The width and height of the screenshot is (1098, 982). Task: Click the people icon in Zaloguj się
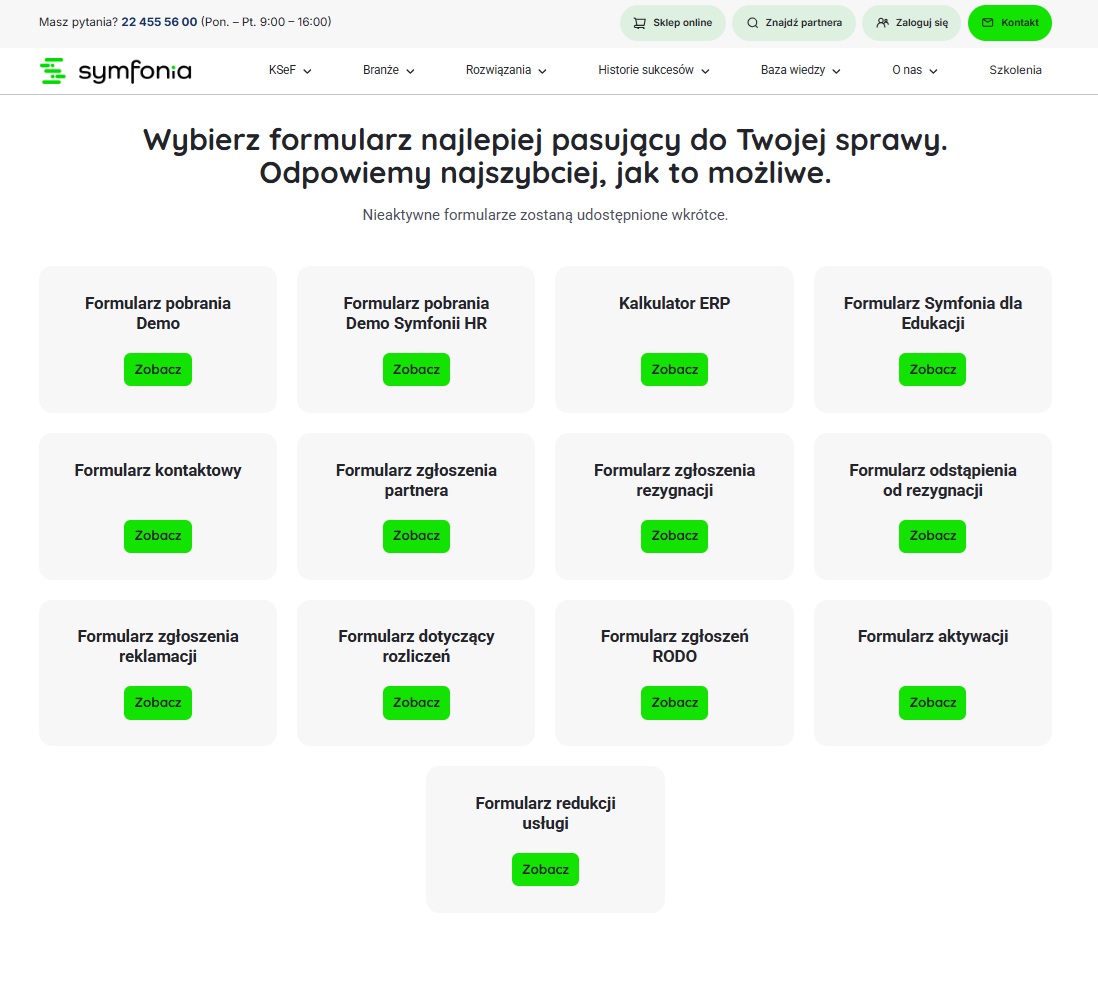point(882,22)
